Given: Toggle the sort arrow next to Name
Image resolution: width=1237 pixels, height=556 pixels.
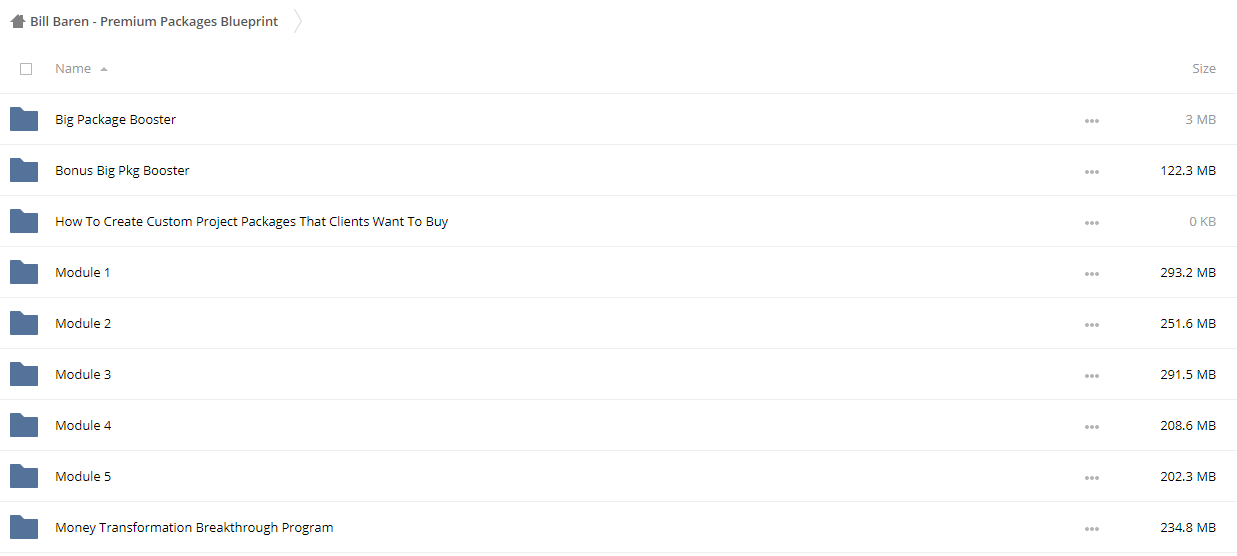Looking at the screenshot, I should [x=104, y=70].
